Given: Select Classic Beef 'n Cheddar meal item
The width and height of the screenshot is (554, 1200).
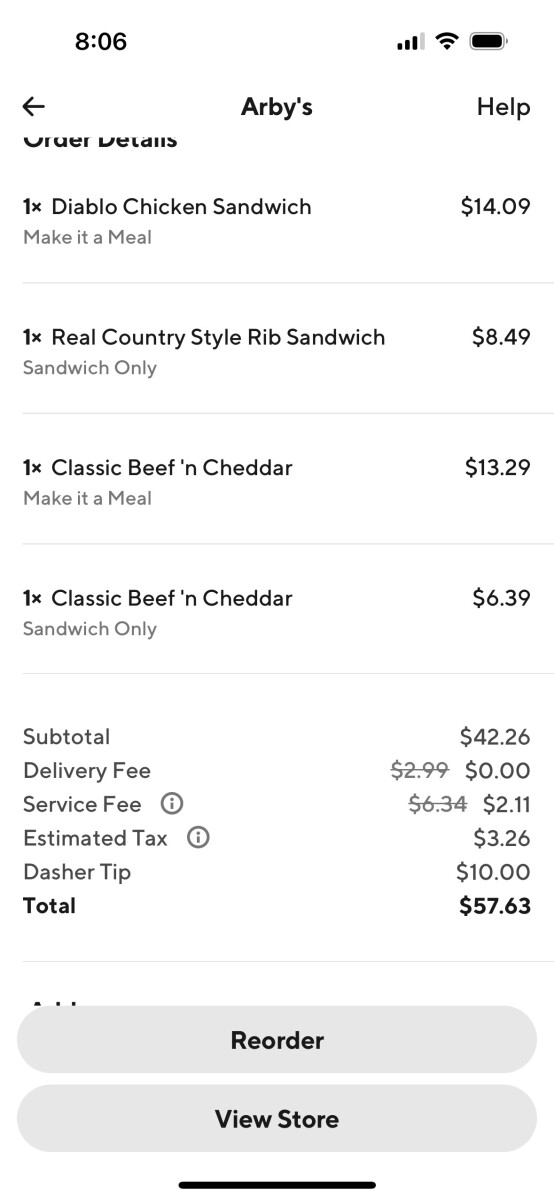Looking at the screenshot, I should click(277, 482).
